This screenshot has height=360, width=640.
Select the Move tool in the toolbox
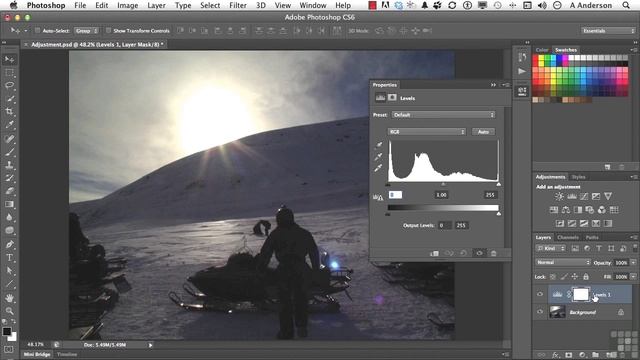pos(9,60)
